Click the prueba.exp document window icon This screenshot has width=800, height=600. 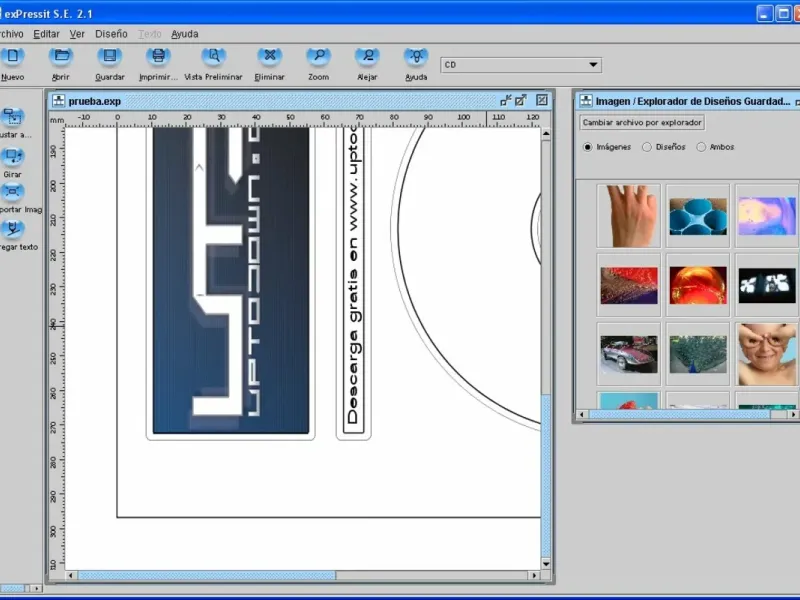pos(59,101)
